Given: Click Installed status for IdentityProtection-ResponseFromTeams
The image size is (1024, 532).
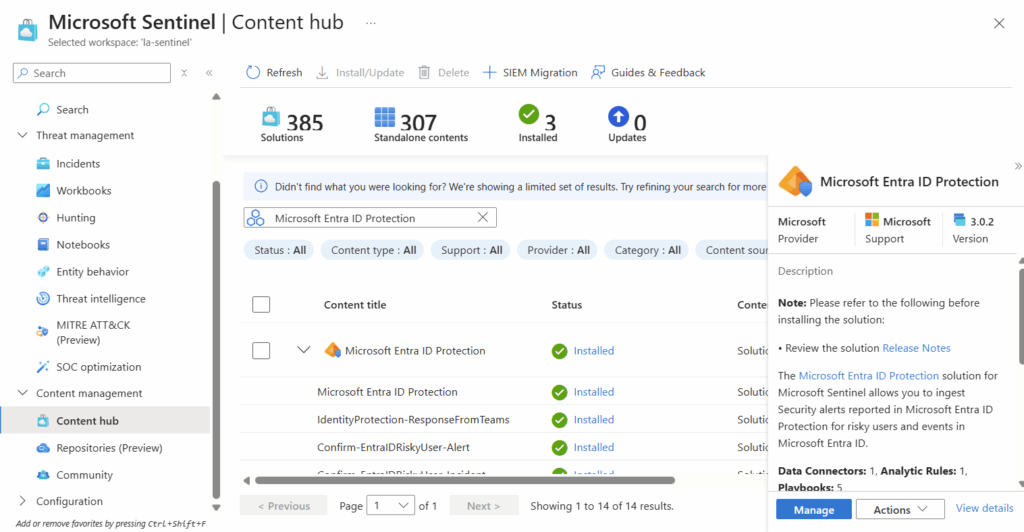Looking at the screenshot, I should tap(594, 419).
